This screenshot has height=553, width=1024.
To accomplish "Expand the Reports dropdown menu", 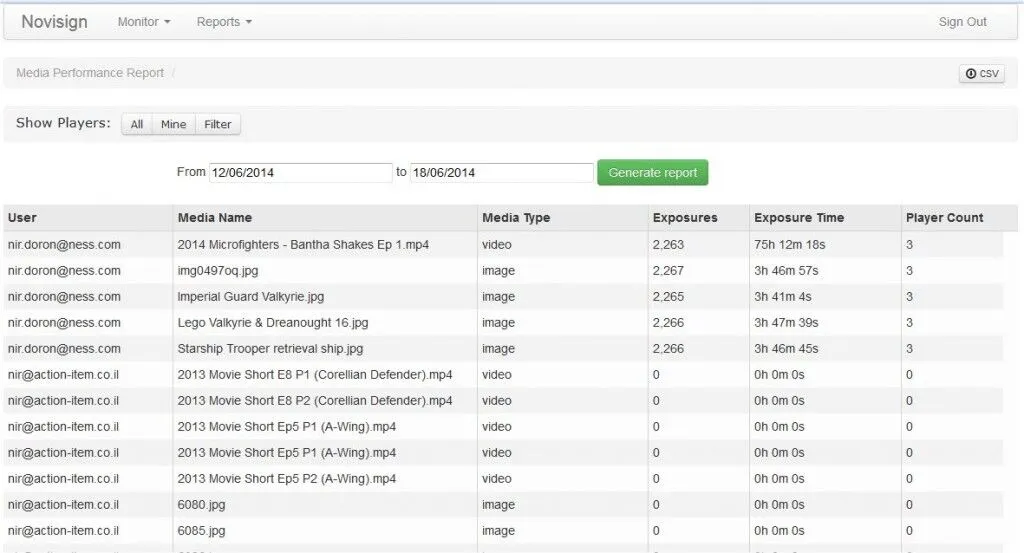I will (224, 22).
